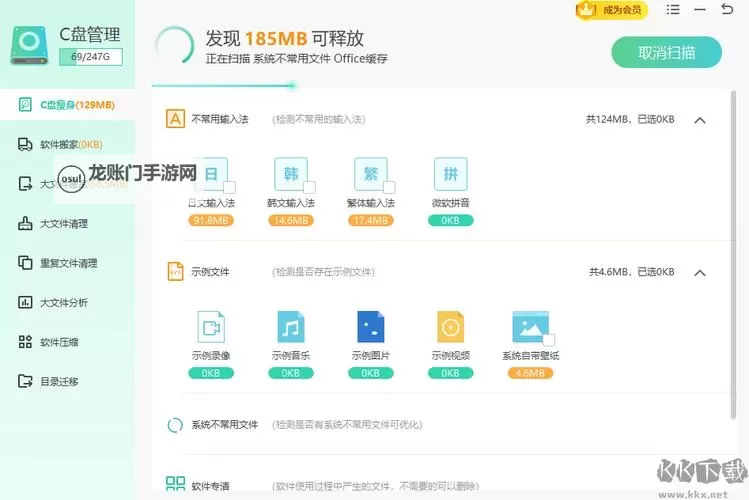Click the 共4.6MB，已选0KB summary text
Screen dimensions: 749x500
(x=631, y=272)
